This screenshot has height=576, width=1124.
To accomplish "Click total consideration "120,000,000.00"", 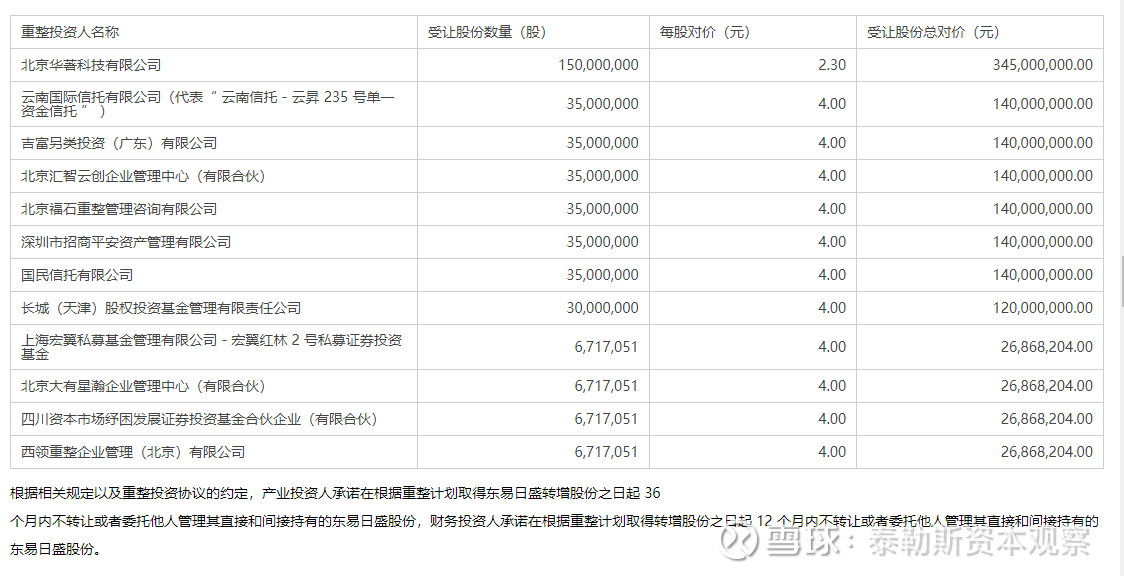I will tap(1043, 308).
